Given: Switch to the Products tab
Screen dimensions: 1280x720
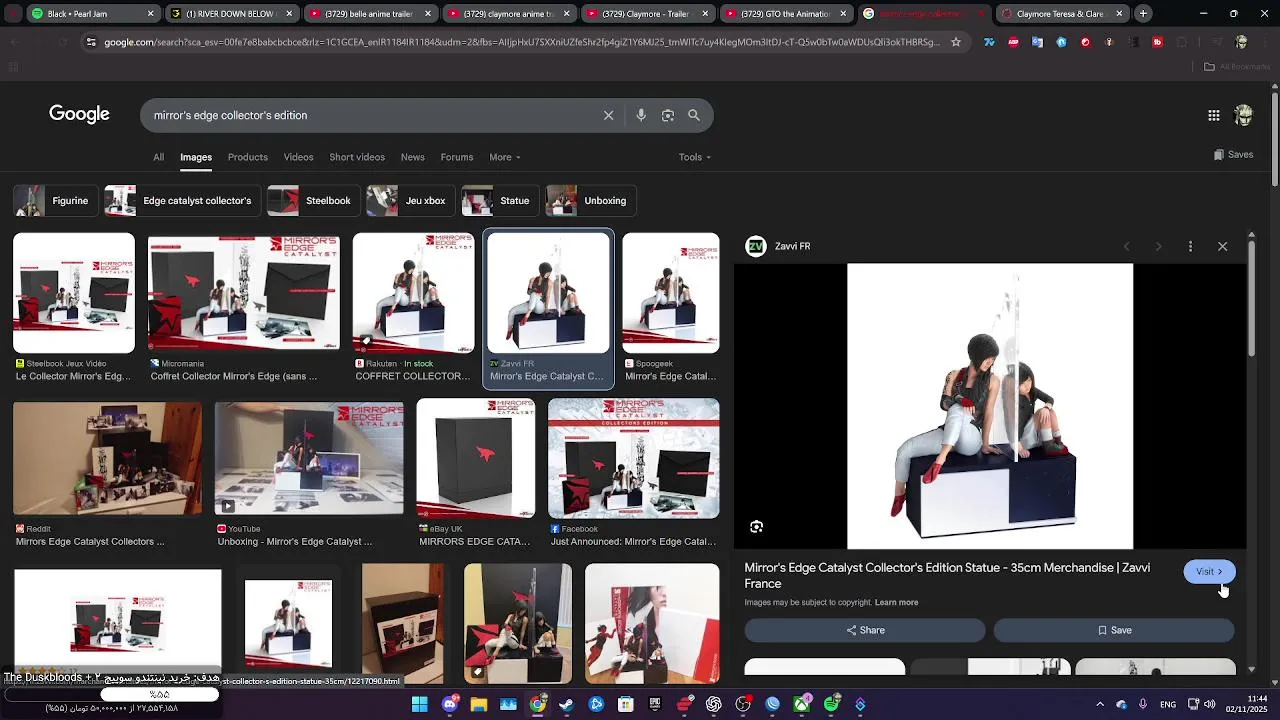Looking at the screenshot, I should point(247,157).
